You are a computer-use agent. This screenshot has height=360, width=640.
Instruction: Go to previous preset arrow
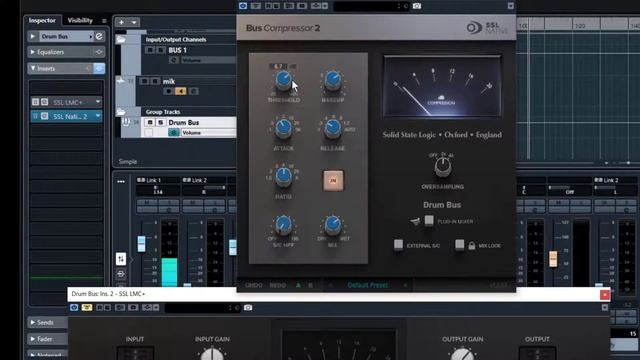[x=330, y=285]
